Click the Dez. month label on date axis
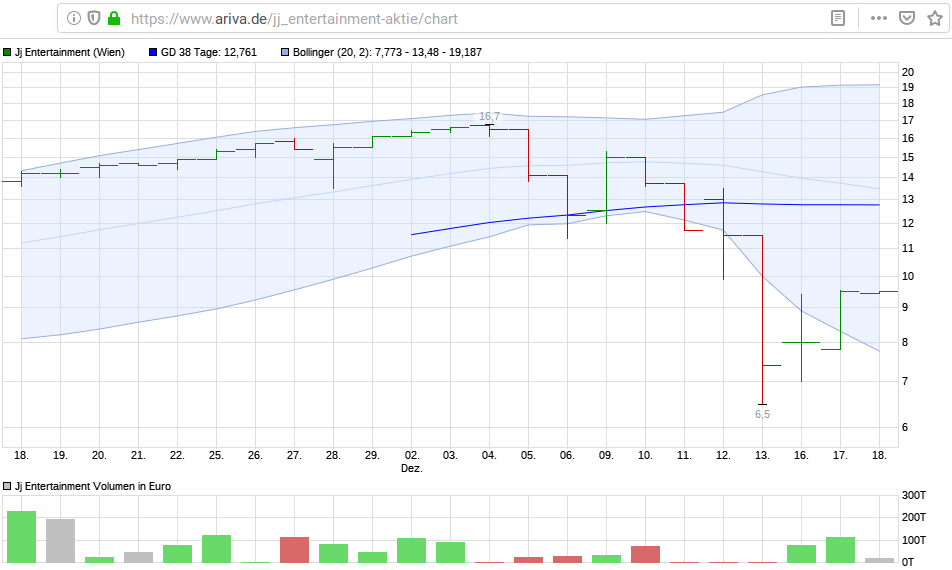This screenshot has width=952, height=570. (411, 468)
